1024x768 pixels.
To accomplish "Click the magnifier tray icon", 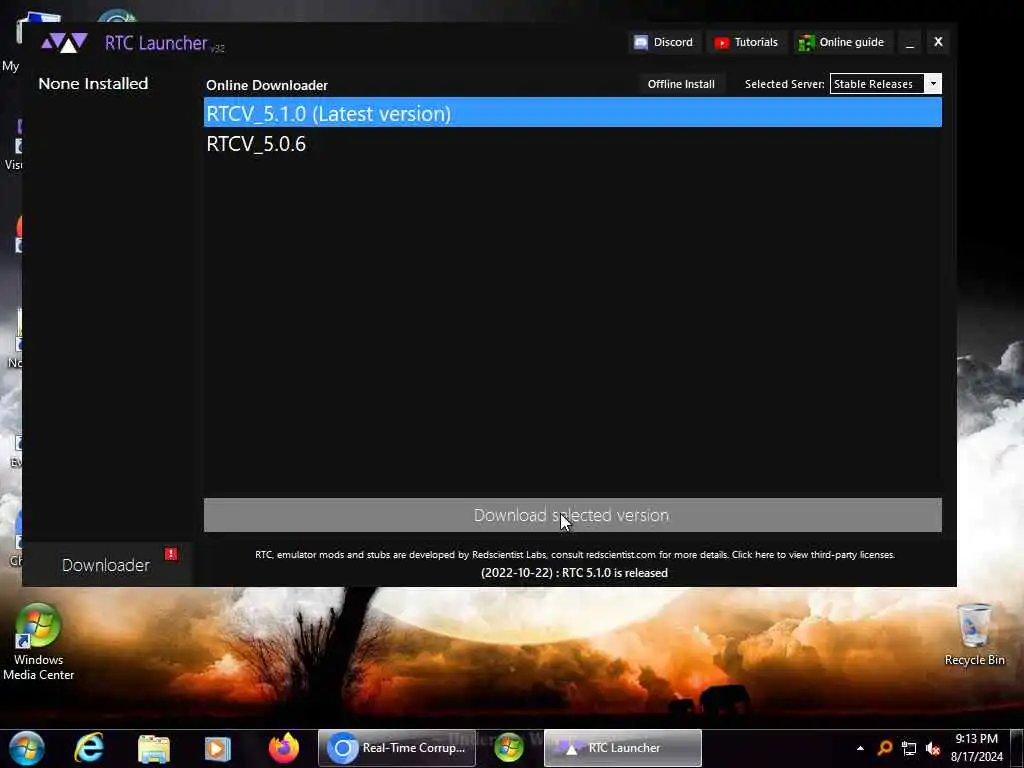I will pyautogui.click(x=885, y=748).
